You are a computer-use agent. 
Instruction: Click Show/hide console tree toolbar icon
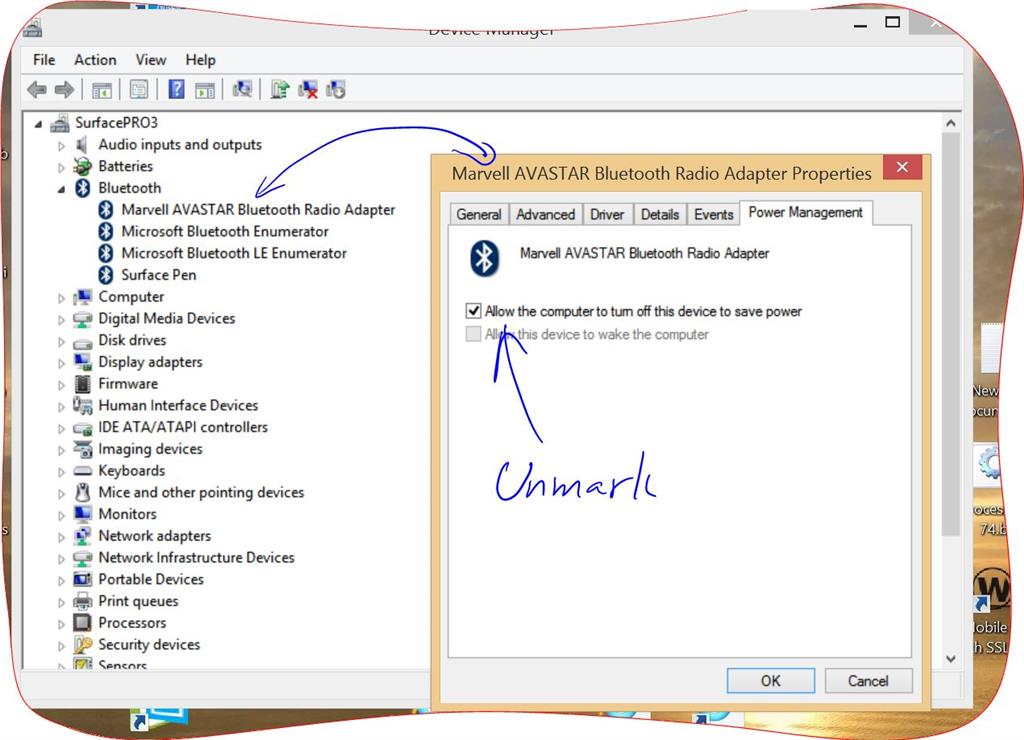pos(102,90)
